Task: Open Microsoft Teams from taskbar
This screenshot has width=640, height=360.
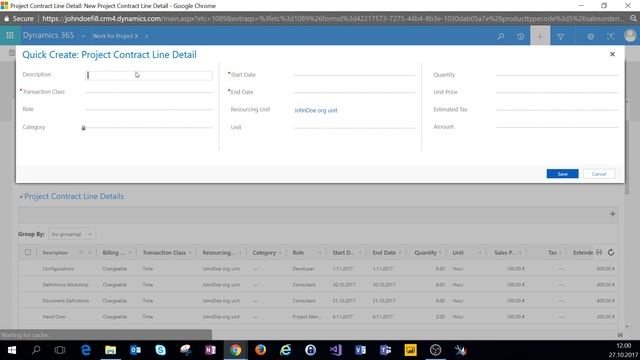Action: [x=385, y=350]
